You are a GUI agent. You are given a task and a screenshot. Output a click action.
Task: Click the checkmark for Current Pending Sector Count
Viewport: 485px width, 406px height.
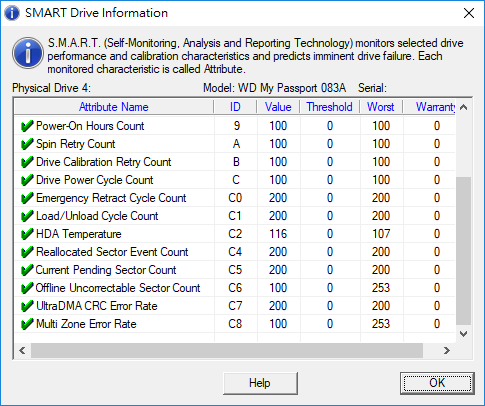point(27,270)
